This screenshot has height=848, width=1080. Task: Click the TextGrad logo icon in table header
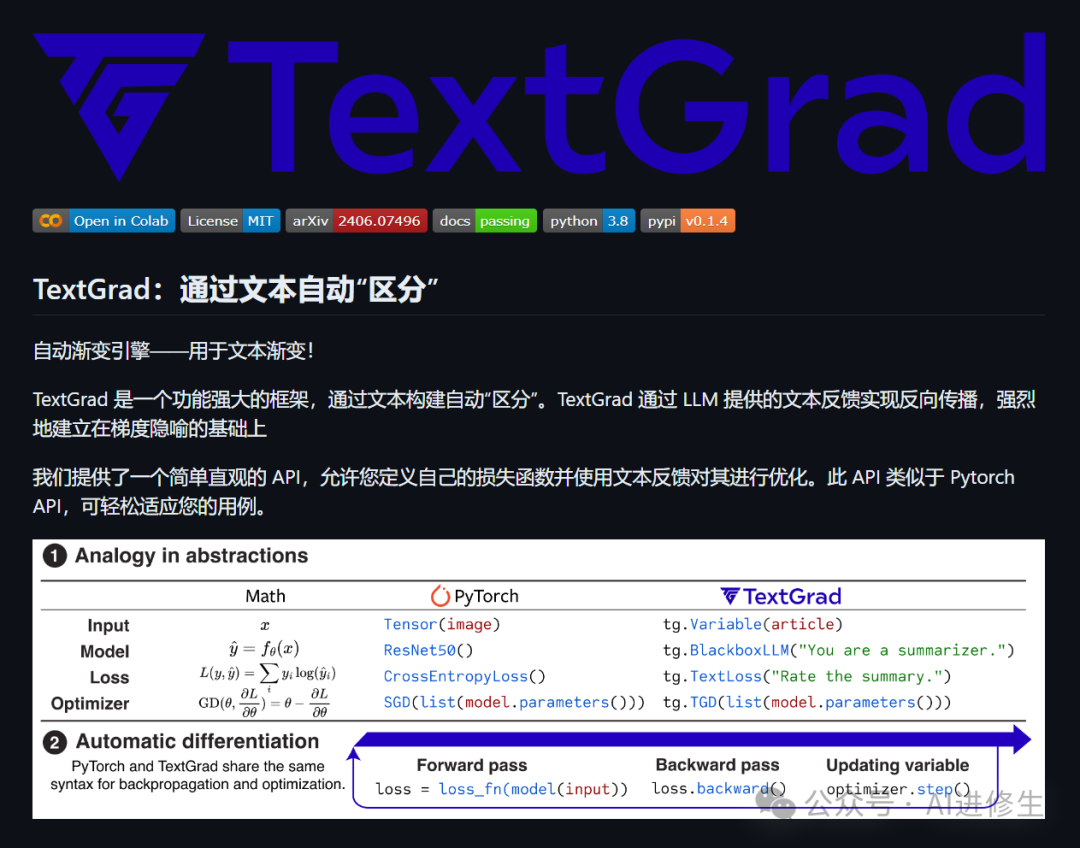730,595
